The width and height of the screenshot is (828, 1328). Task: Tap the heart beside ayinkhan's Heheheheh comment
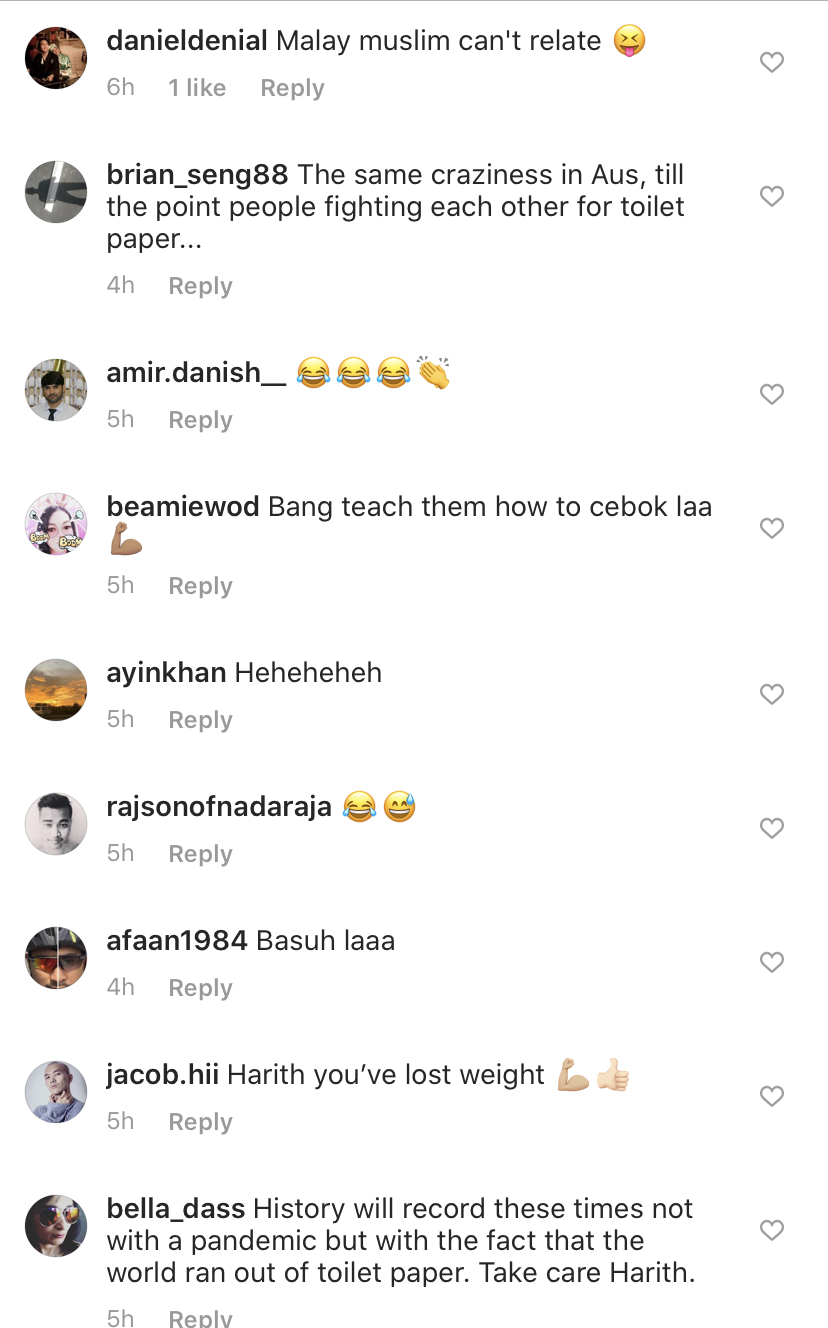click(771, 694)
